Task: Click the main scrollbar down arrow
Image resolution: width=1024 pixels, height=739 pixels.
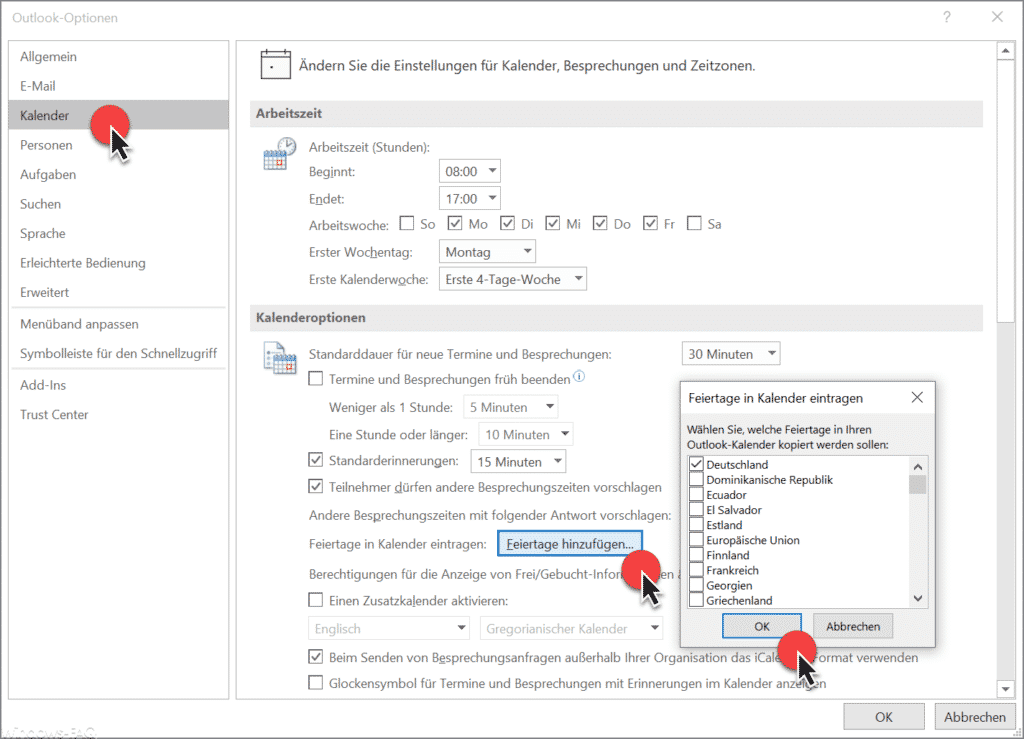Action: click(x=1005, y=689)
